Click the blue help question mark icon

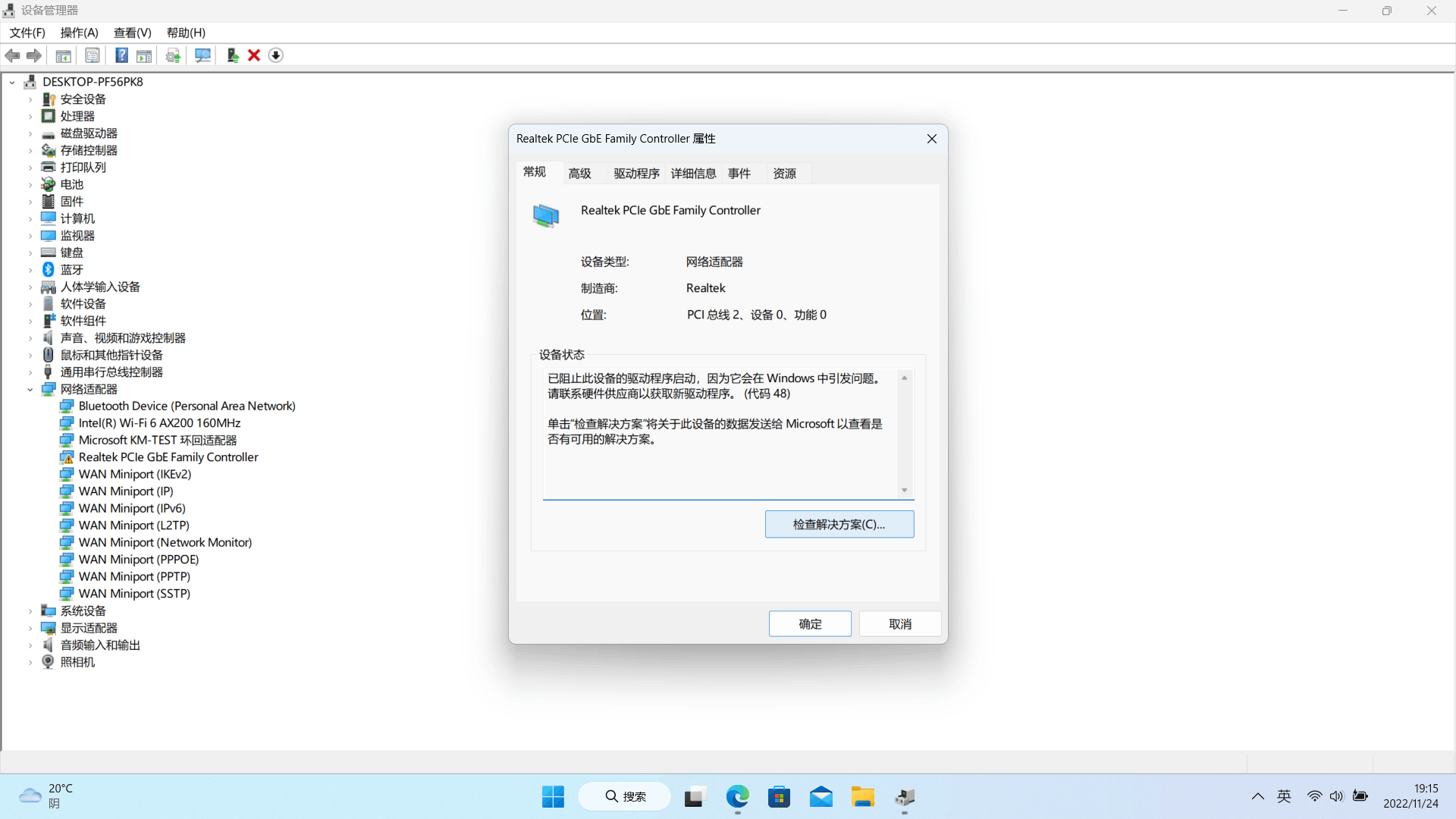coord(121,55)
